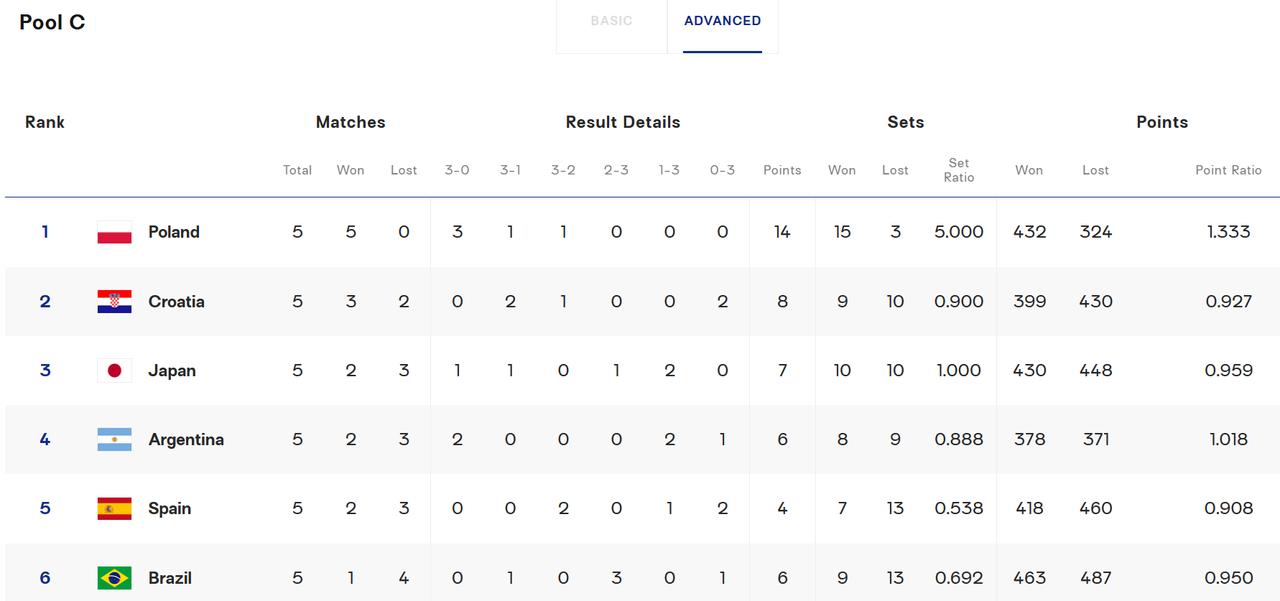Click the Argentina flag icon
Image resolution: width=1280 pixels, height=601 pixels.
[114, 439]
